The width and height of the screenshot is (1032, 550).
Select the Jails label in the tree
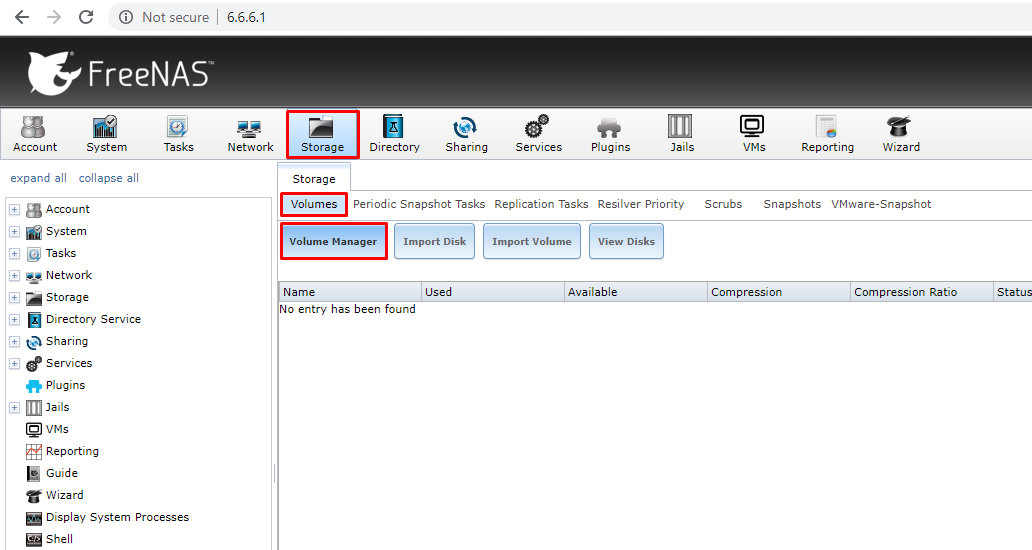coord(57,407)
